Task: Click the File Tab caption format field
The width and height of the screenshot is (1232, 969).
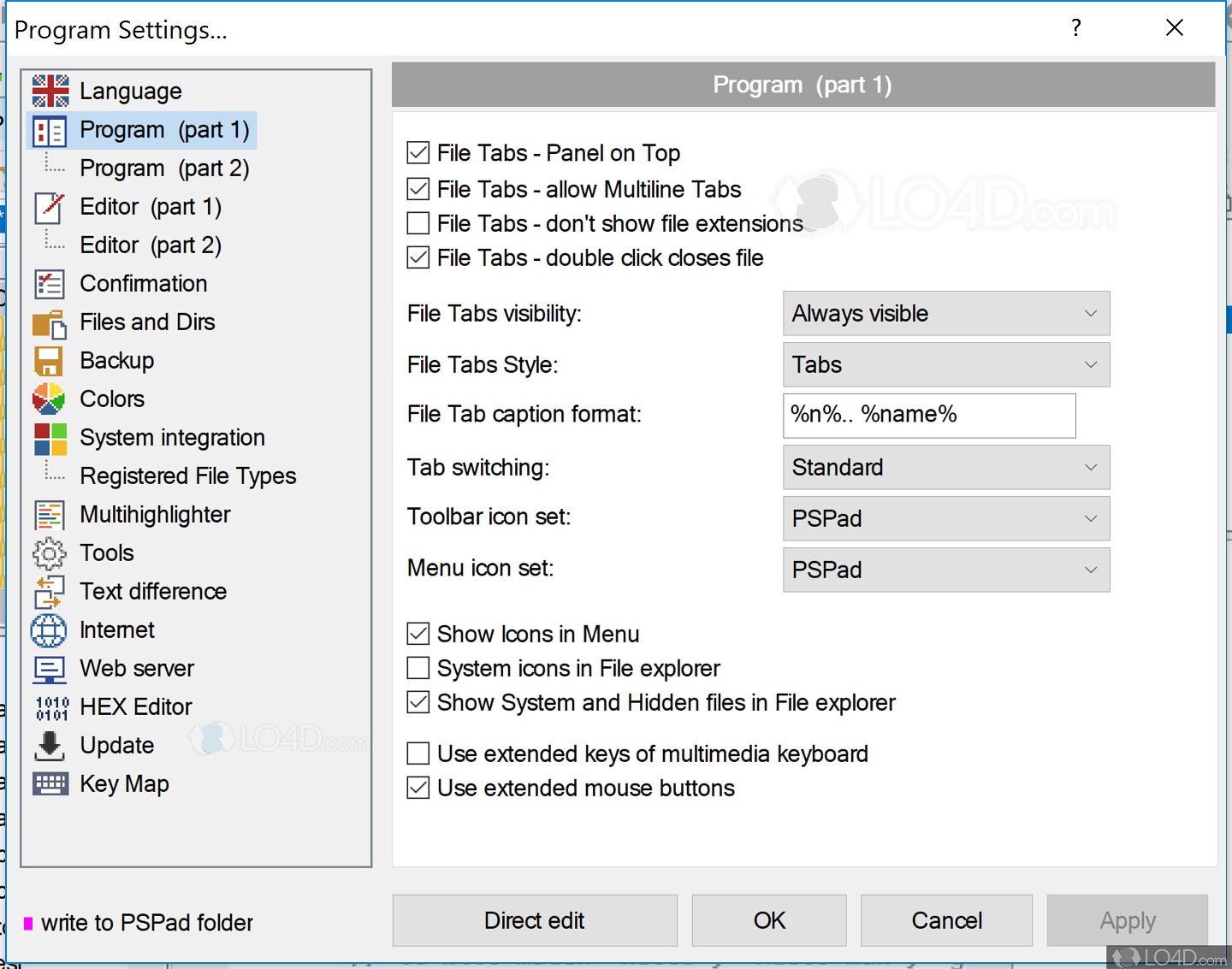Action: pyautogui.click(x=929, y=416)
